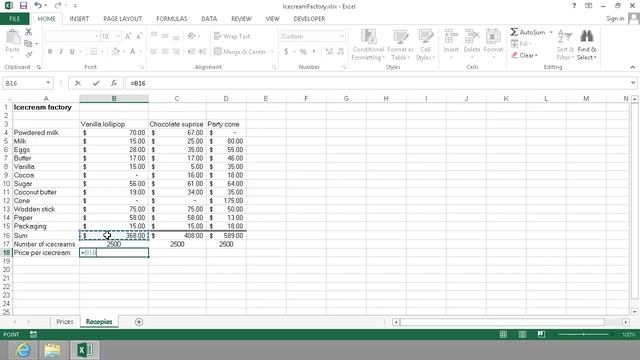Expand the Custom number format dropdown
This screenshot has width=640, height=360.
(x=342, y=36)
